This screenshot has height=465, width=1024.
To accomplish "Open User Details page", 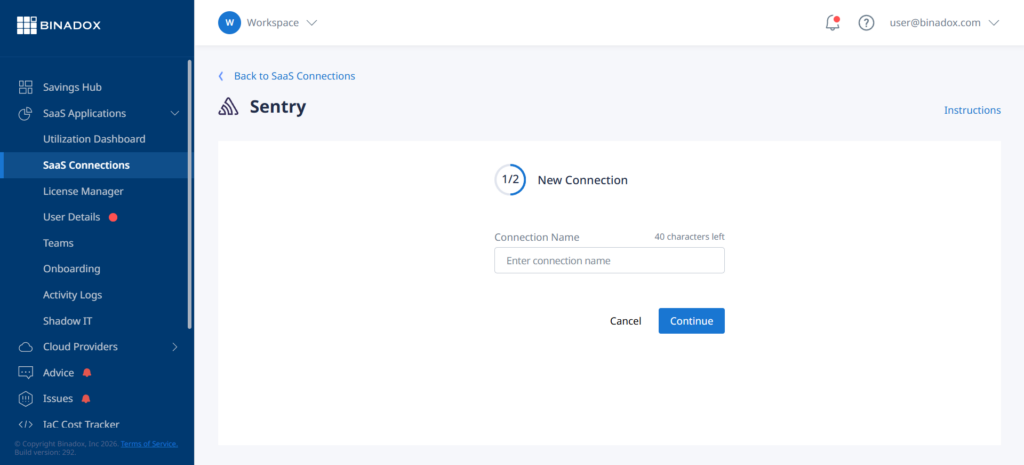I will coord(72,217).
